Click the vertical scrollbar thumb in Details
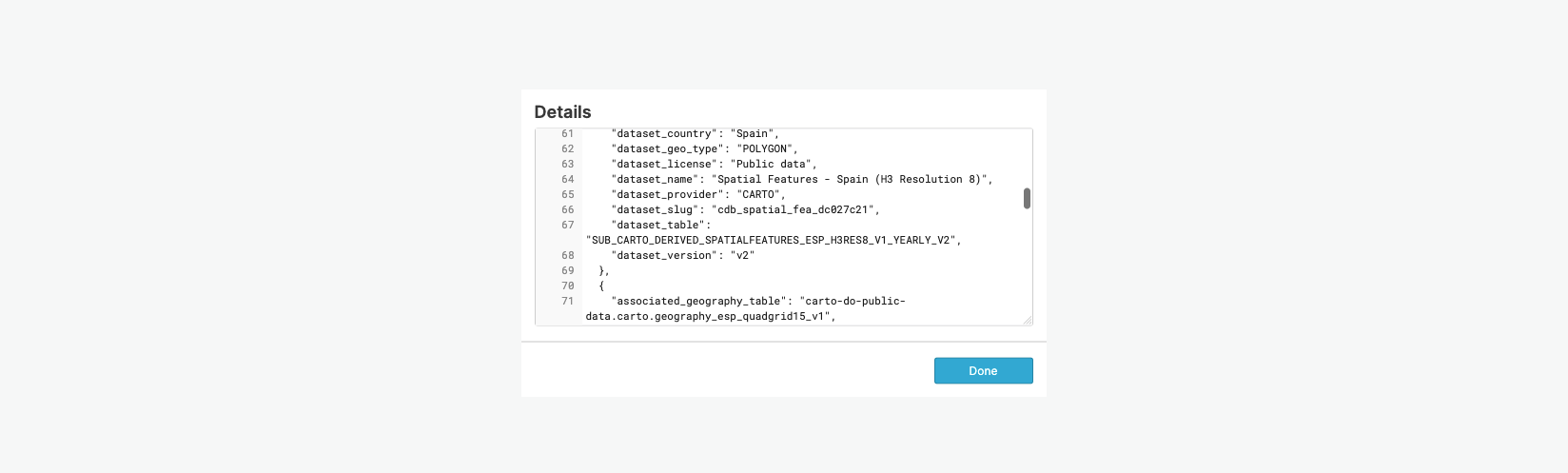 pos(1027,198)
